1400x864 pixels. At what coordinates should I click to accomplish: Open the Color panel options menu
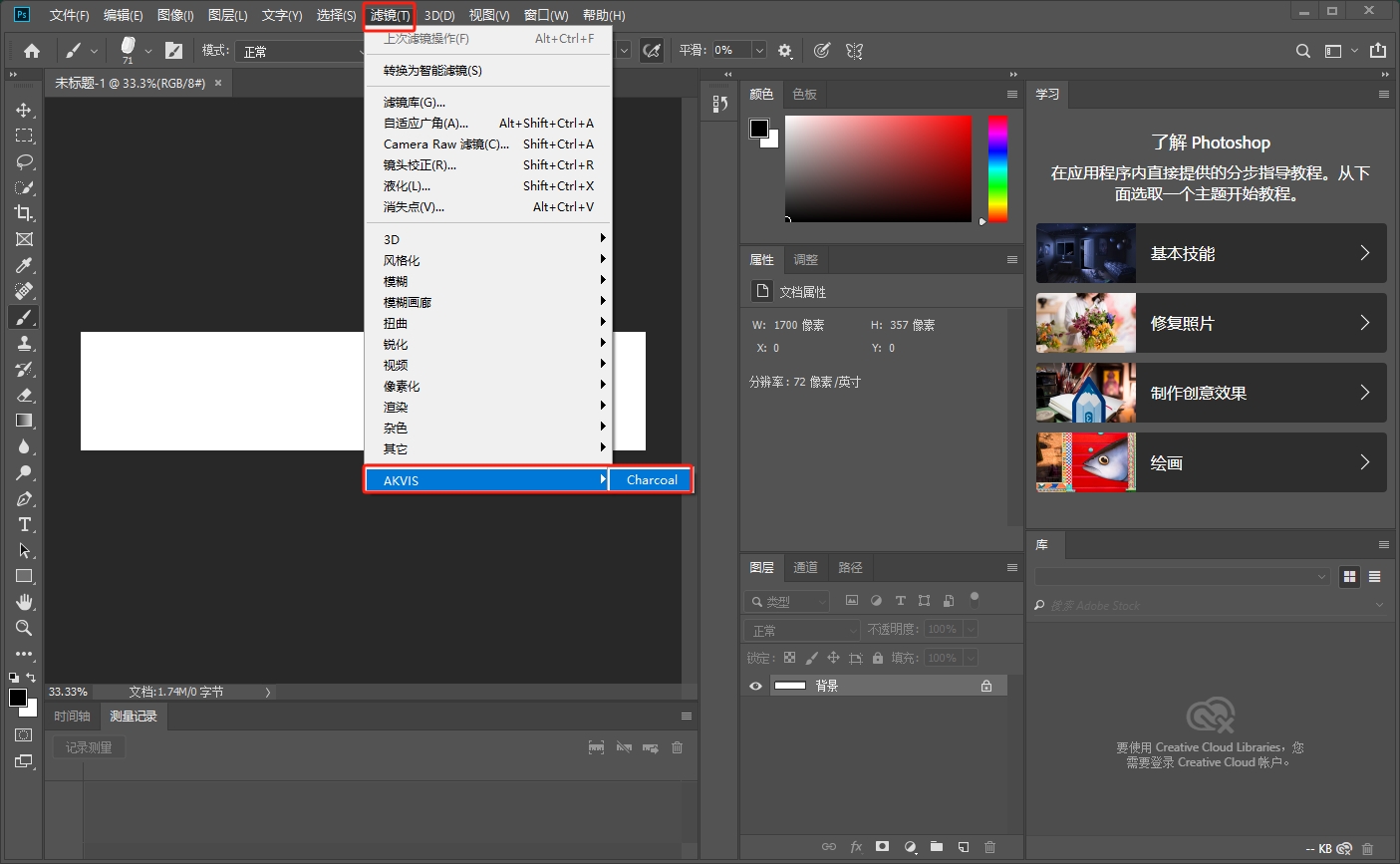[1012, 95]
